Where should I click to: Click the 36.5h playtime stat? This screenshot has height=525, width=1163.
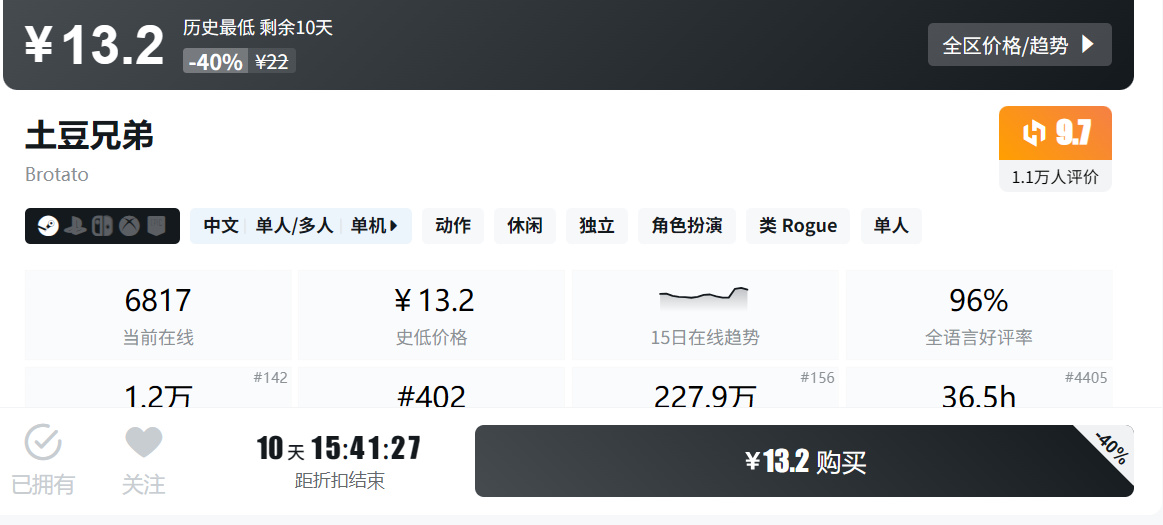979,397
